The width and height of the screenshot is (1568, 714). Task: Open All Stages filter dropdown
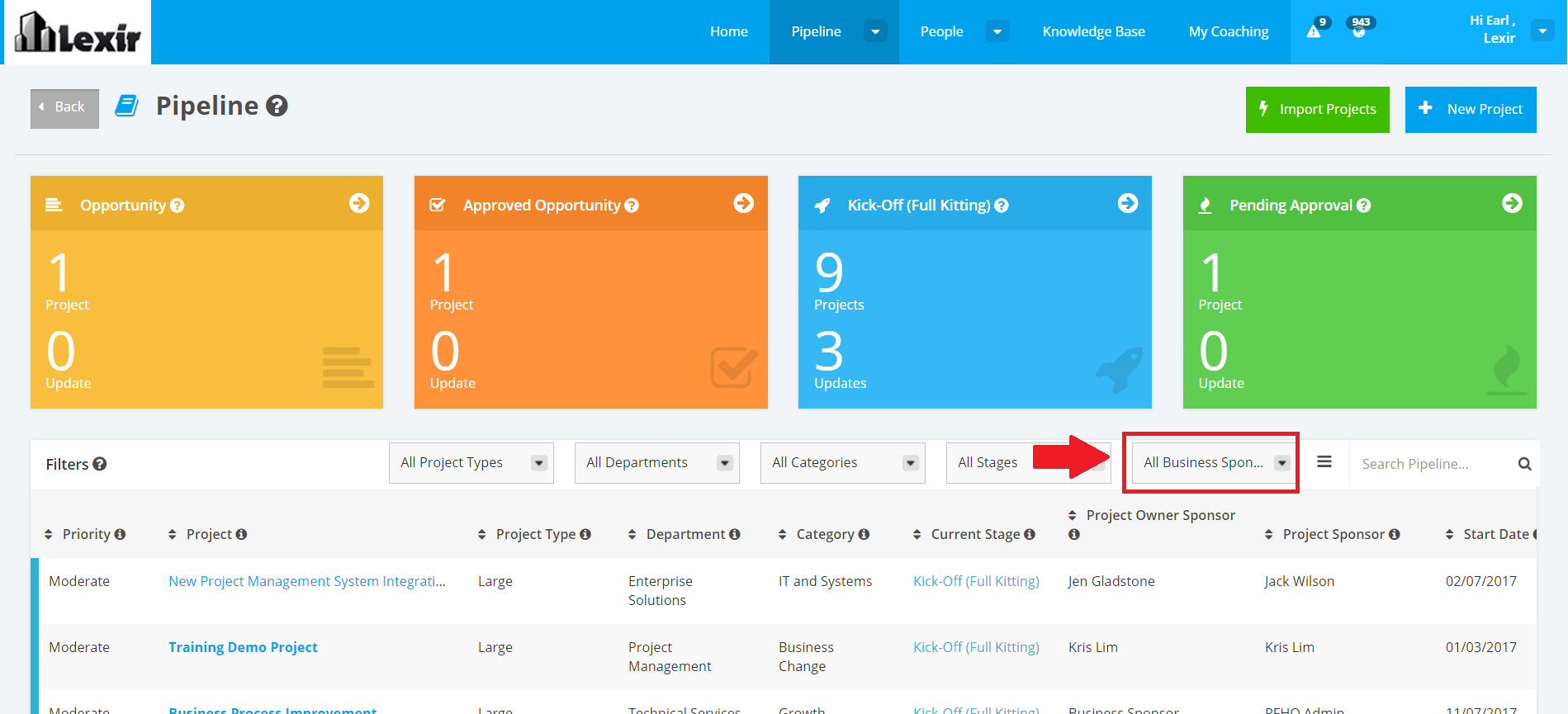click(x=1029, y=463)
